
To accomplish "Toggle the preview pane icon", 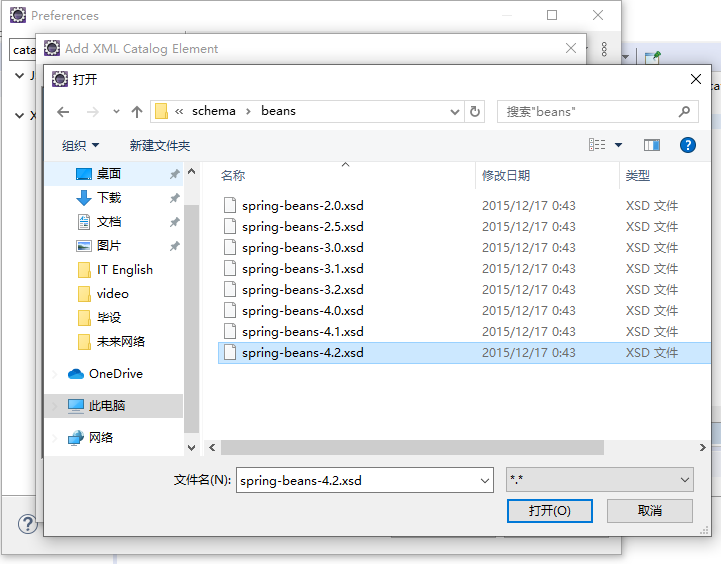I will coord(652,145).
